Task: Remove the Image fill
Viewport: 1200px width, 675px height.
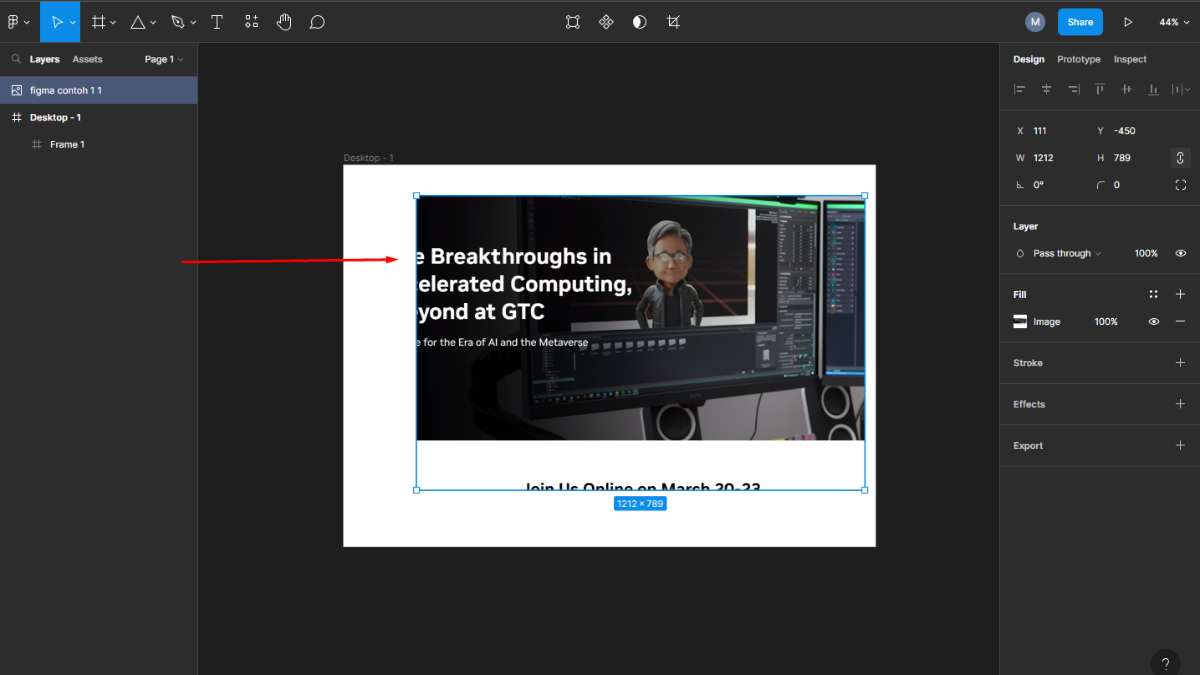Action: point(1180,322)
